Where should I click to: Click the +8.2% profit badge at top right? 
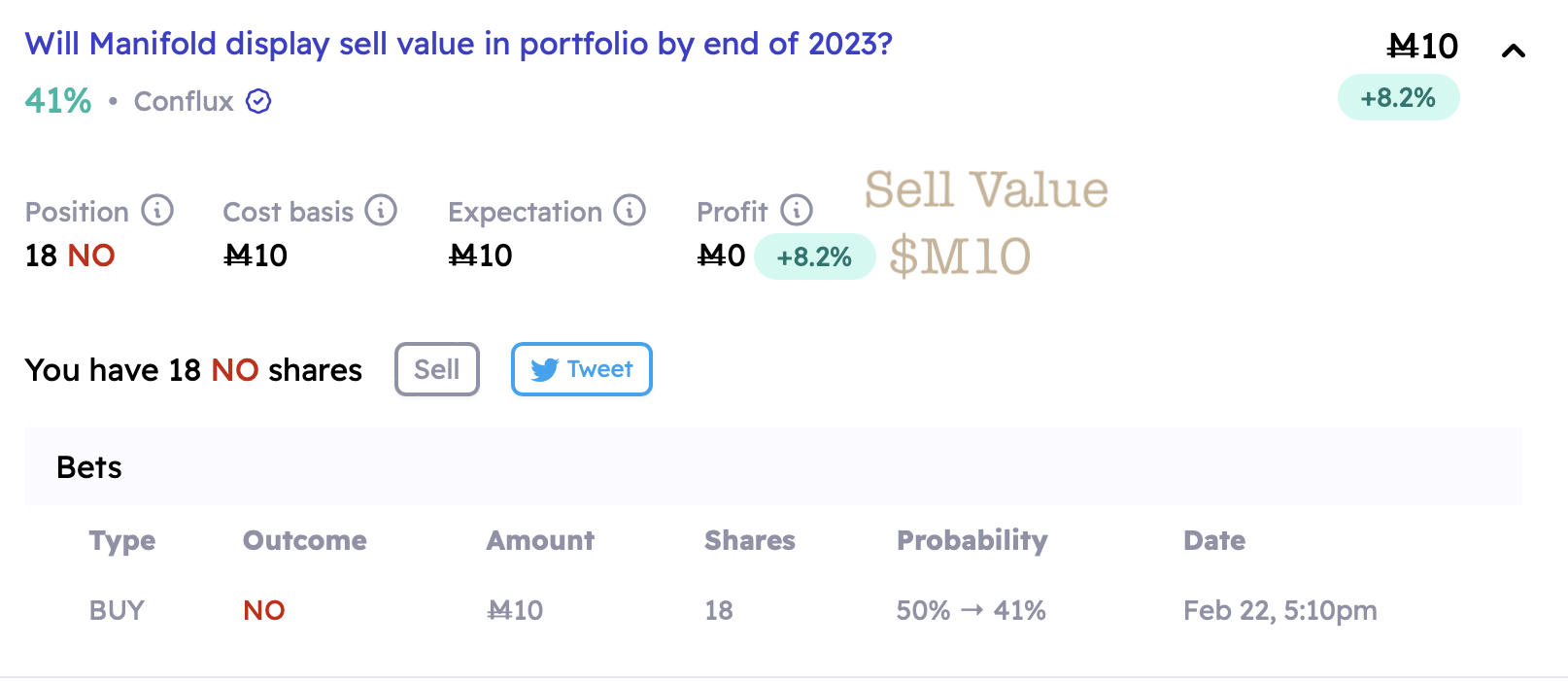1398,97
